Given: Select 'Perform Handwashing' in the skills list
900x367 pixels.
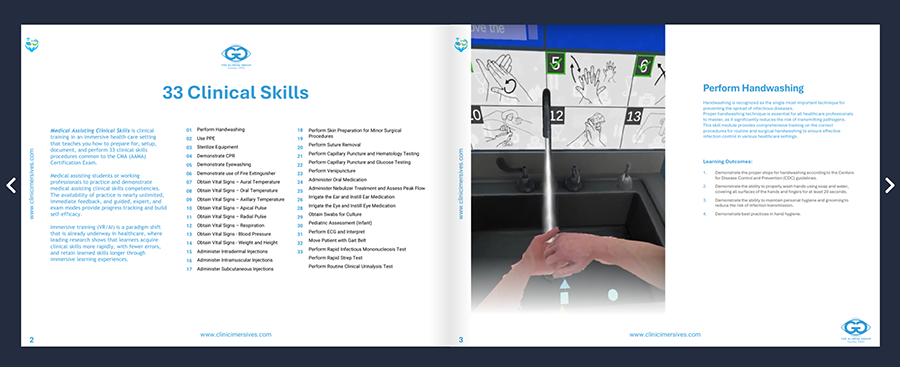Looking at the screenshot, I should tap(220, 130).
